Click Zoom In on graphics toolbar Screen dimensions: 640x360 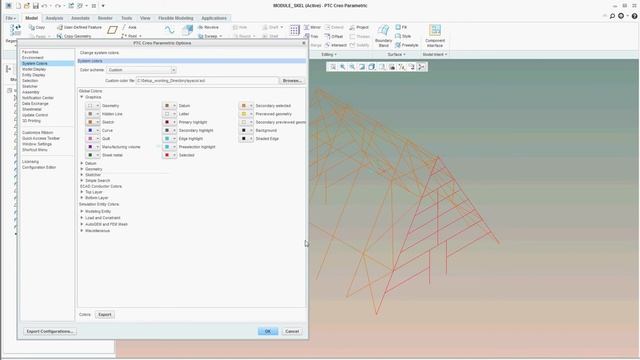[x=342, y=67]
